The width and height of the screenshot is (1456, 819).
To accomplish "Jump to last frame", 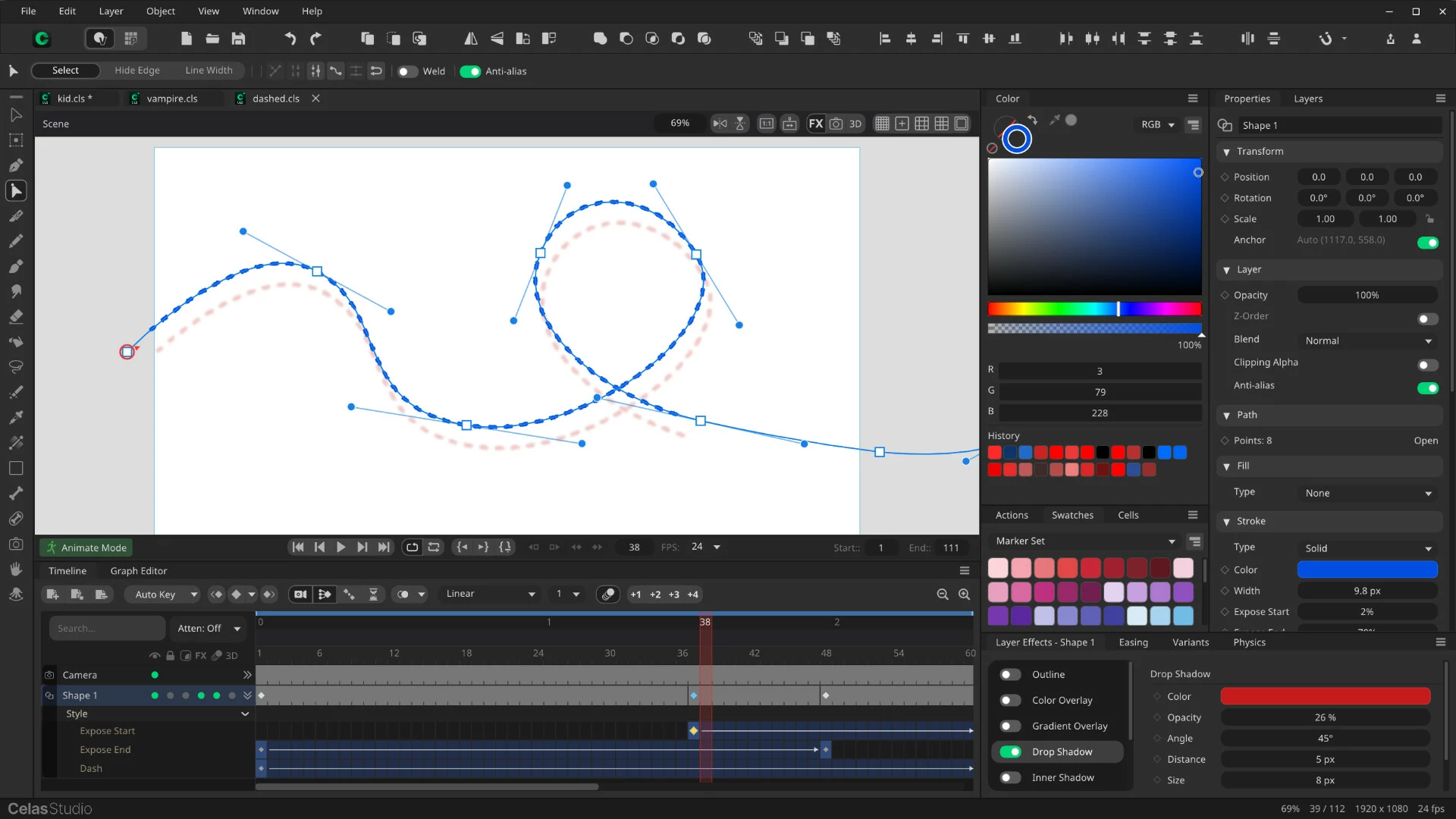I will click(384, 548).
